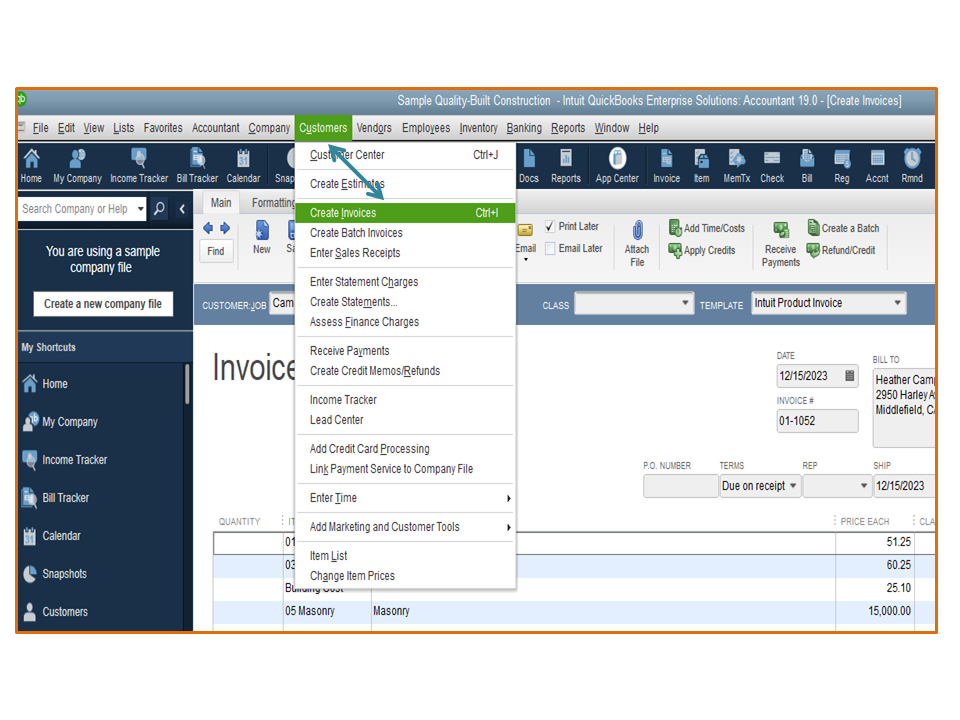Click the Bill toolbar icon
960x720 pixels.
(x=807, y=166)
